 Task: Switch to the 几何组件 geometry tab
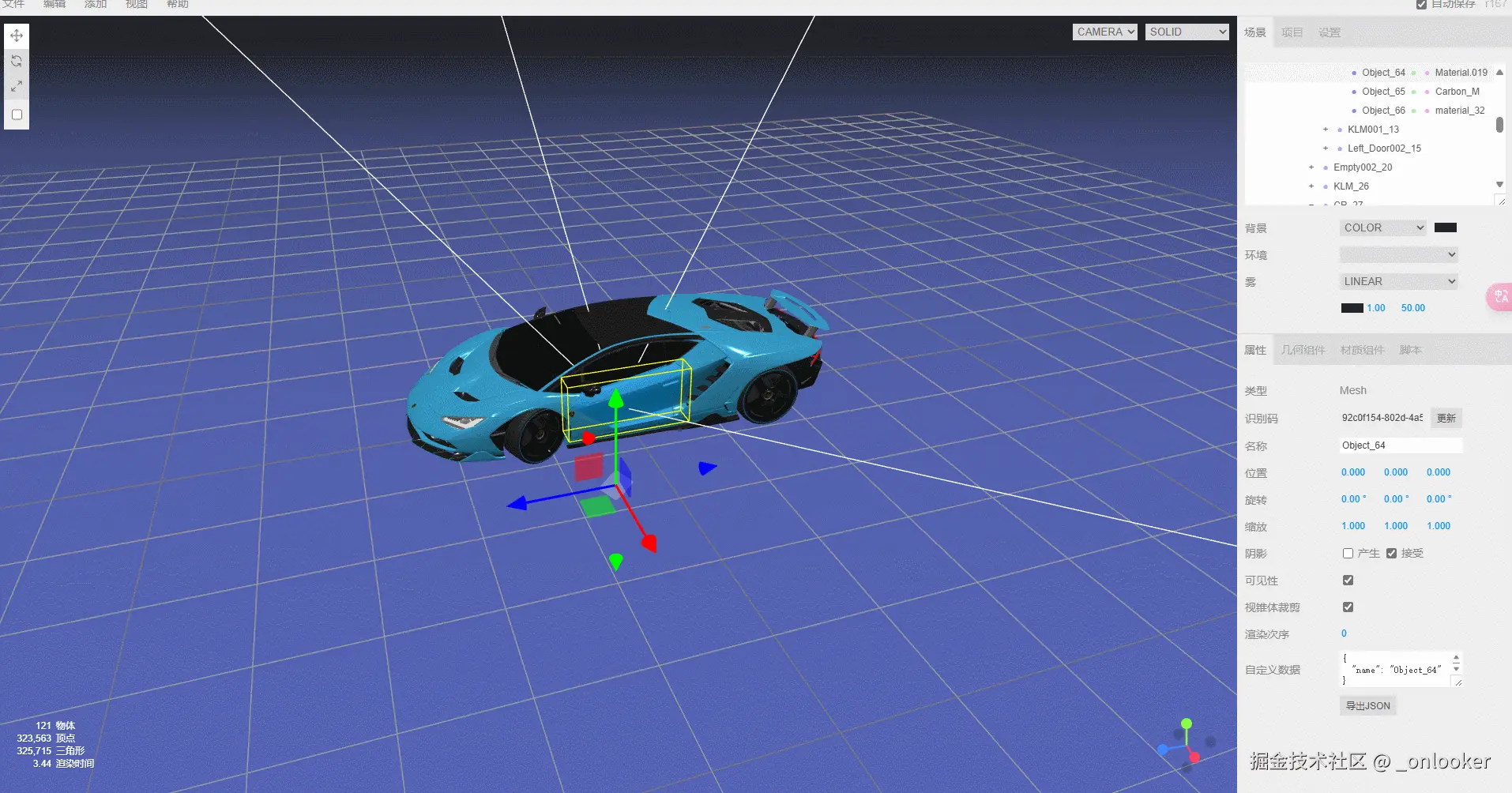pos(1303,350)
